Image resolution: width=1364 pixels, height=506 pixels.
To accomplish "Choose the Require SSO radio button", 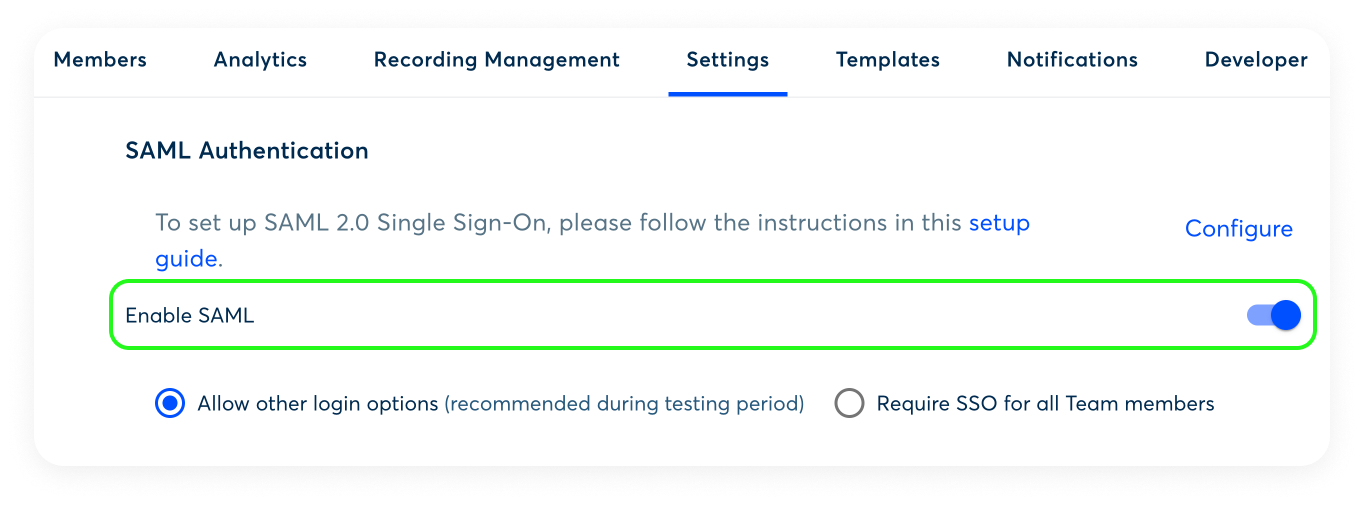I will click(849, 404).
